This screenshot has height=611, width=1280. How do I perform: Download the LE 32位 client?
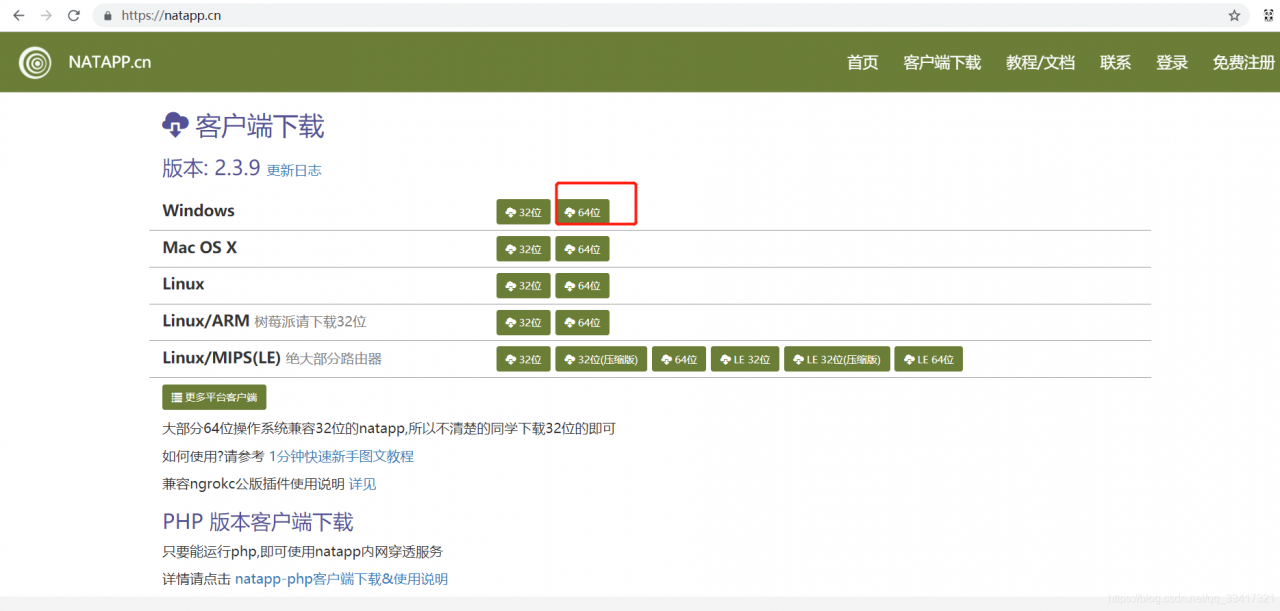coord(745,359)
